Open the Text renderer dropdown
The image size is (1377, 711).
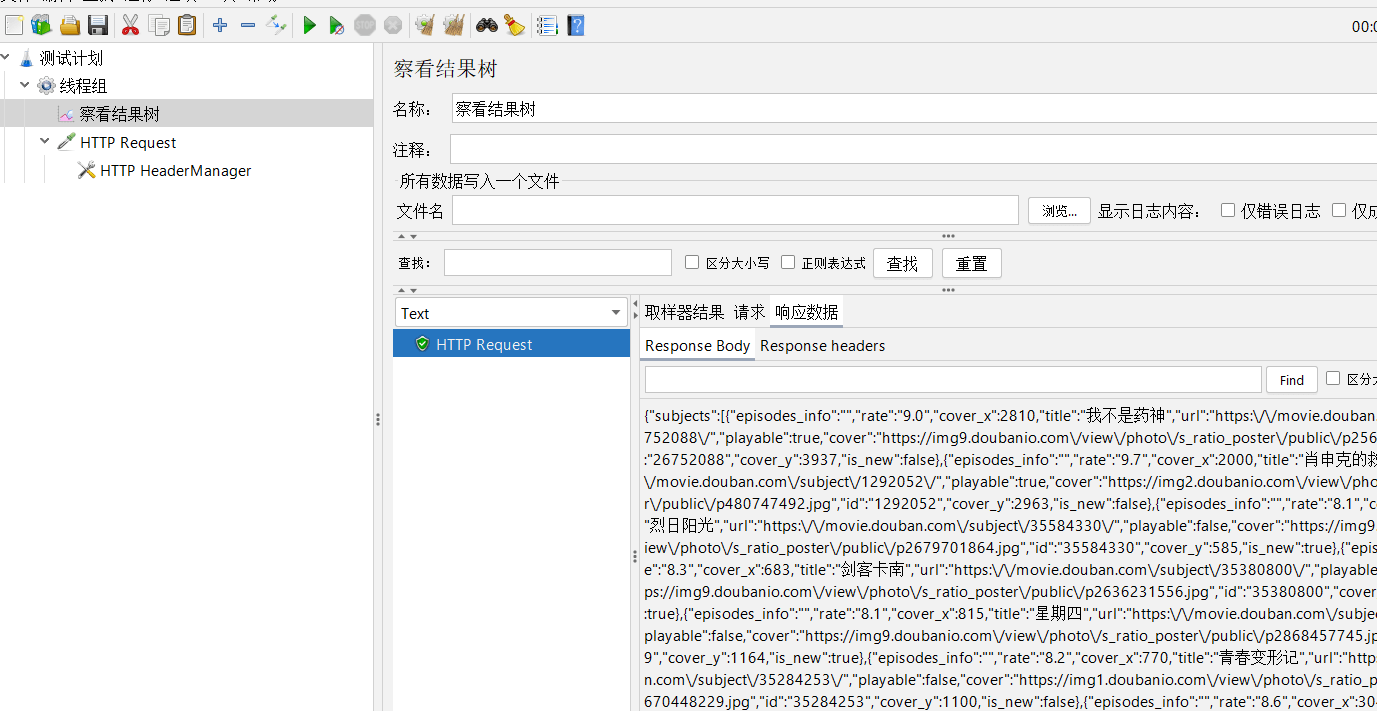coord(512,313)
